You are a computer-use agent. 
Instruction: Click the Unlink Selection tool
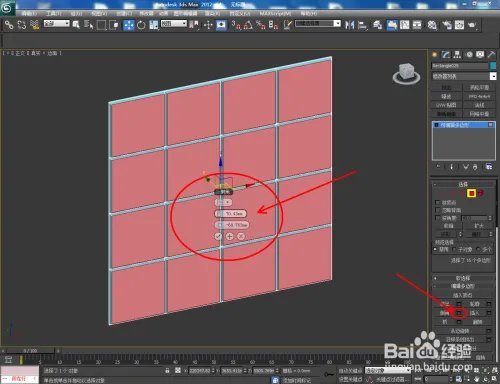click(x=22, y=25)
